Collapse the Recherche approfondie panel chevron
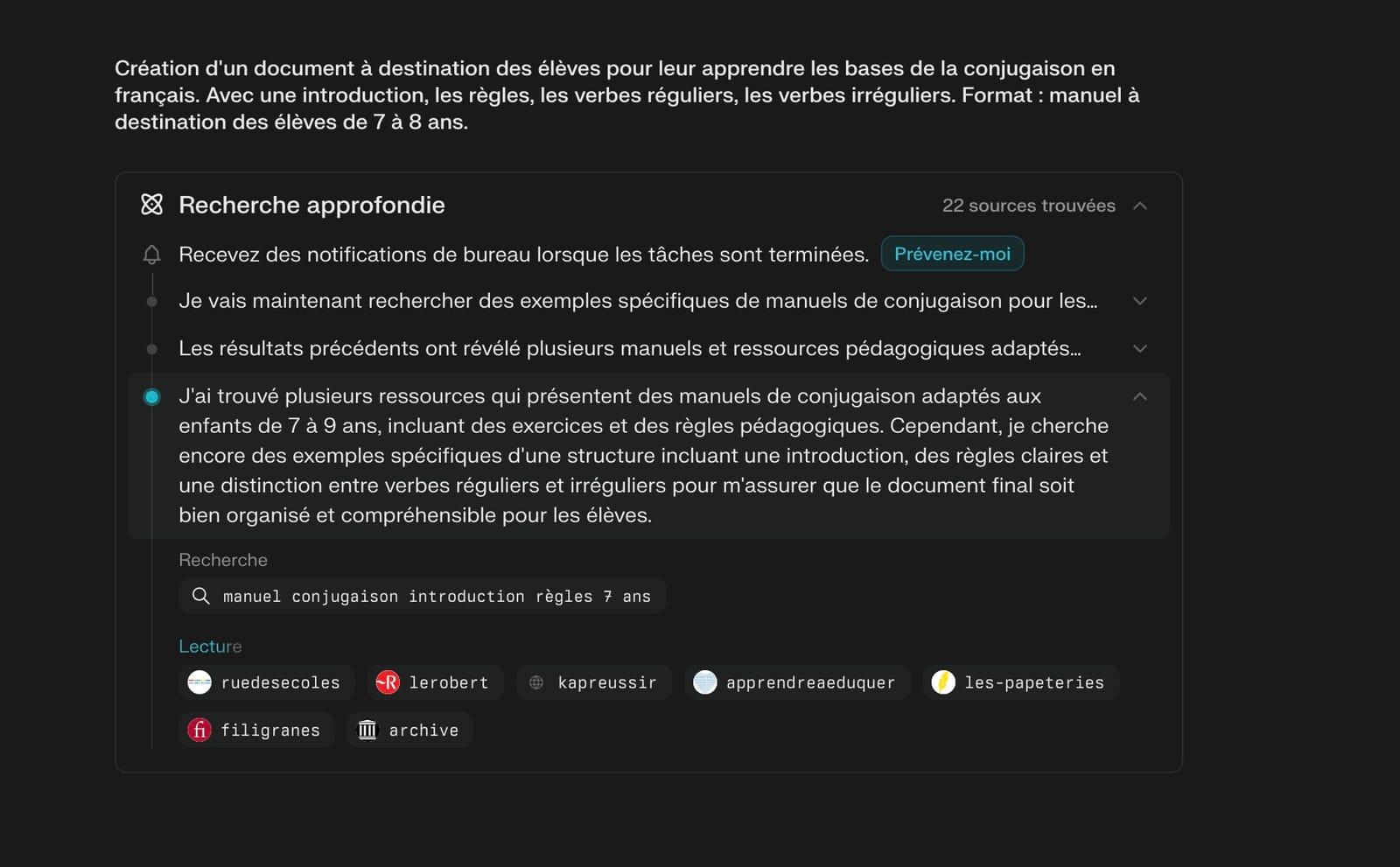The image size is (1400, 867). click(x=1139, y=206)
